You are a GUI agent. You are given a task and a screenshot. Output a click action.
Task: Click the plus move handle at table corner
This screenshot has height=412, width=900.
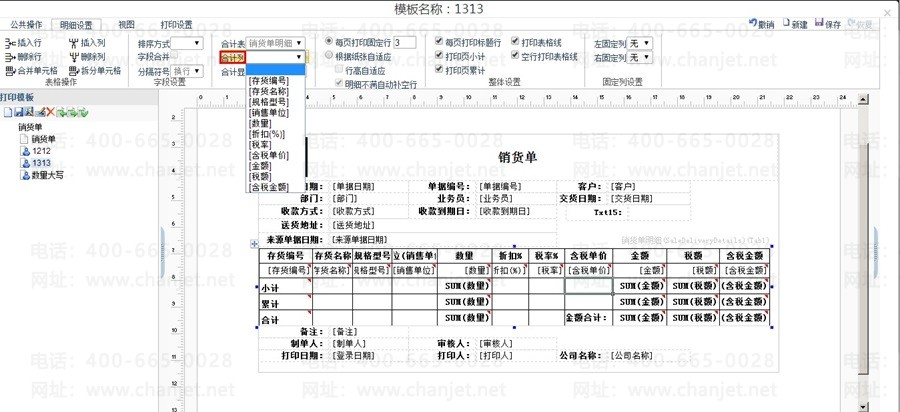[x=255, y=244]
